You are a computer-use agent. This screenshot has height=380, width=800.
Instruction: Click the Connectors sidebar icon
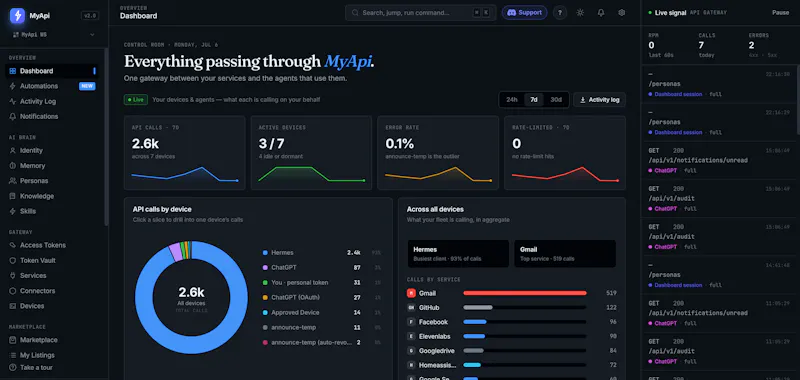pyautogui.click(x=13, y=291)
